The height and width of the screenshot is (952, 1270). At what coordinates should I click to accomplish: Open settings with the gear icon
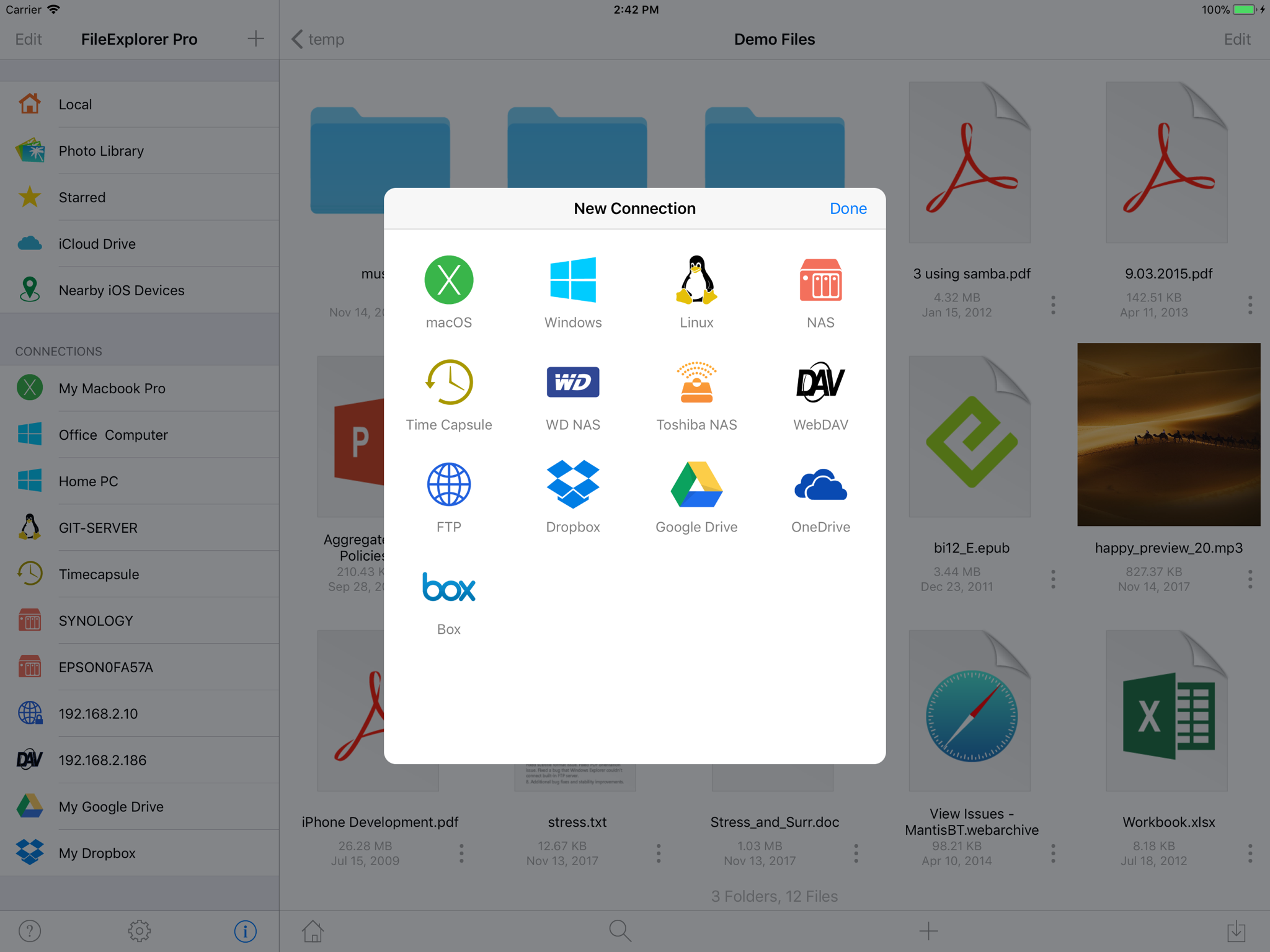coord(140,931)
